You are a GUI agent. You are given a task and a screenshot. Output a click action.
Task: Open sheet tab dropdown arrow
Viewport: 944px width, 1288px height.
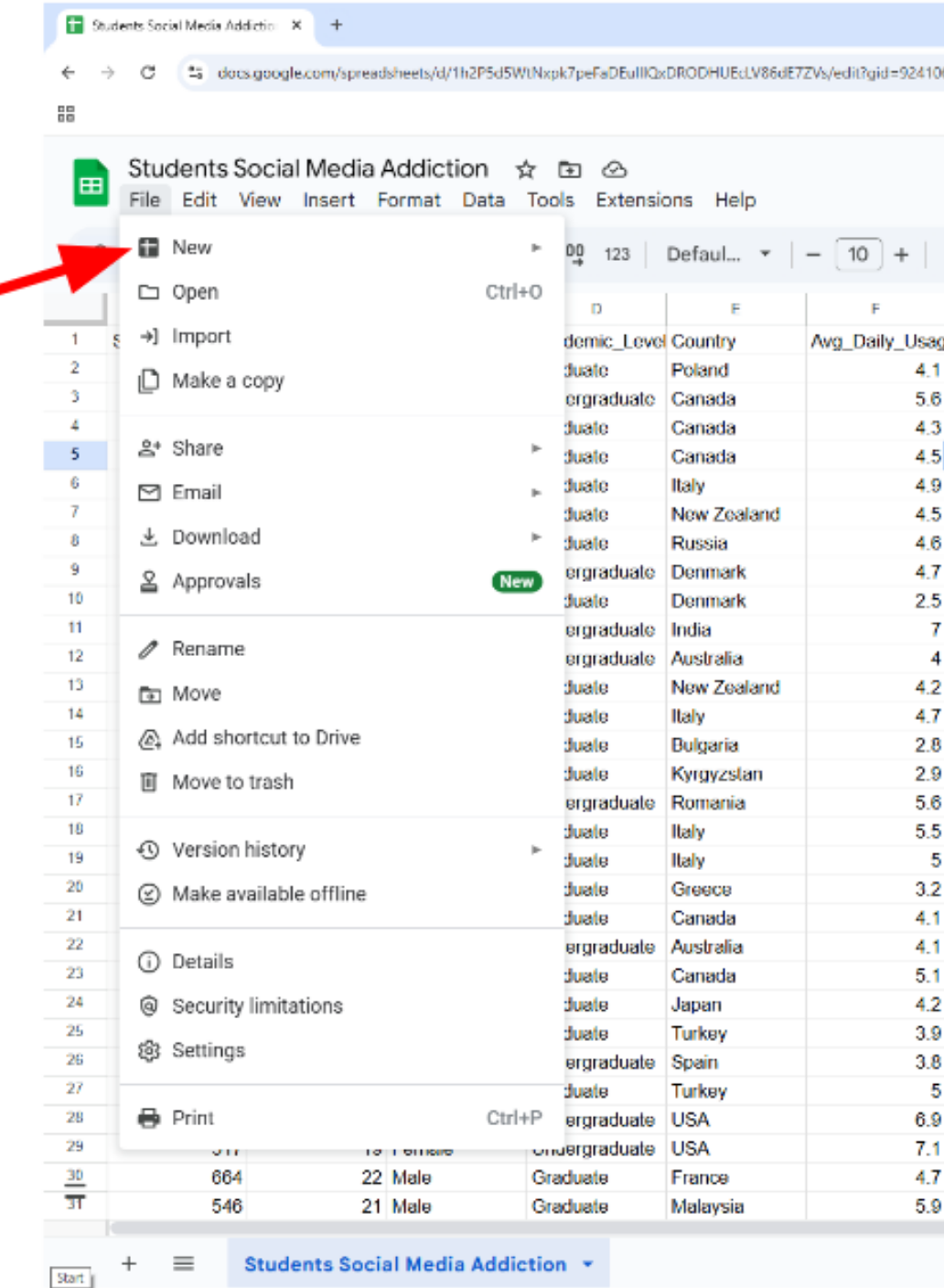pos(588,1264)
